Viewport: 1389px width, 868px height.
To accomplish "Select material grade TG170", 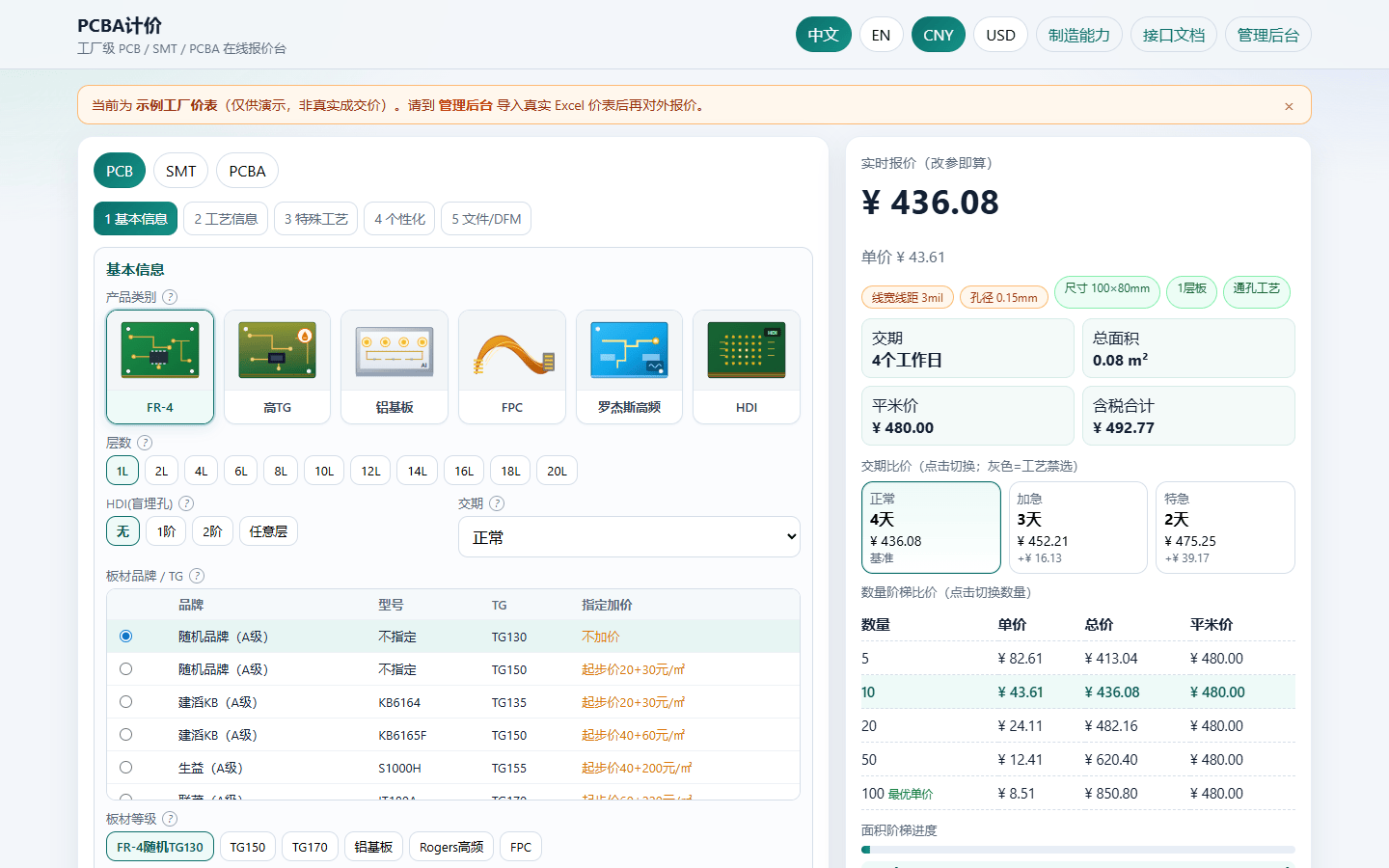I will click(x=310, y=847).
